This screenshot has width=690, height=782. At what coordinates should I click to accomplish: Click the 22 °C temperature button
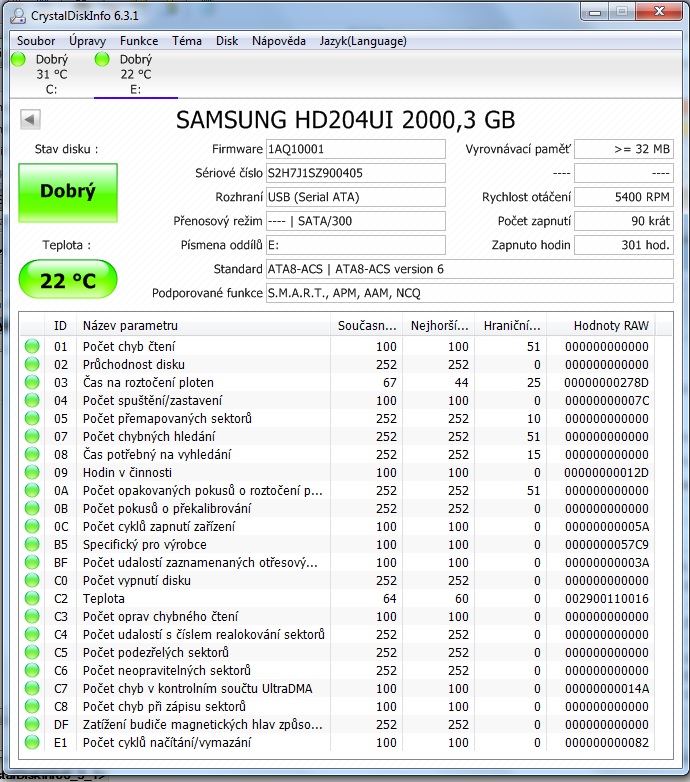click(x=68, y=280)
